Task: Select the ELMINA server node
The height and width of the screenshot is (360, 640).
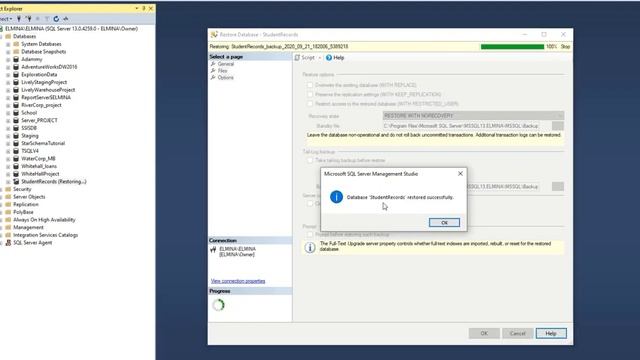Action: tap(71, 29)
